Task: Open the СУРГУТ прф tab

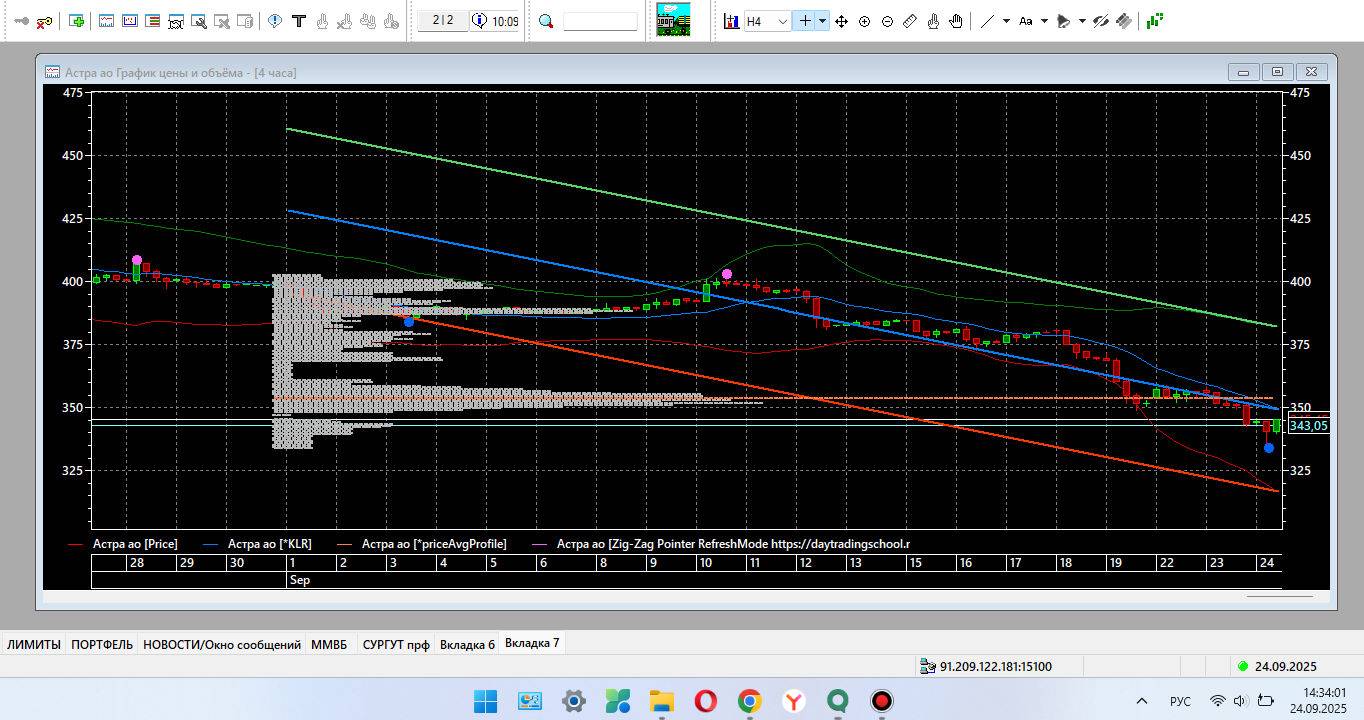Action: click(396, 644)
